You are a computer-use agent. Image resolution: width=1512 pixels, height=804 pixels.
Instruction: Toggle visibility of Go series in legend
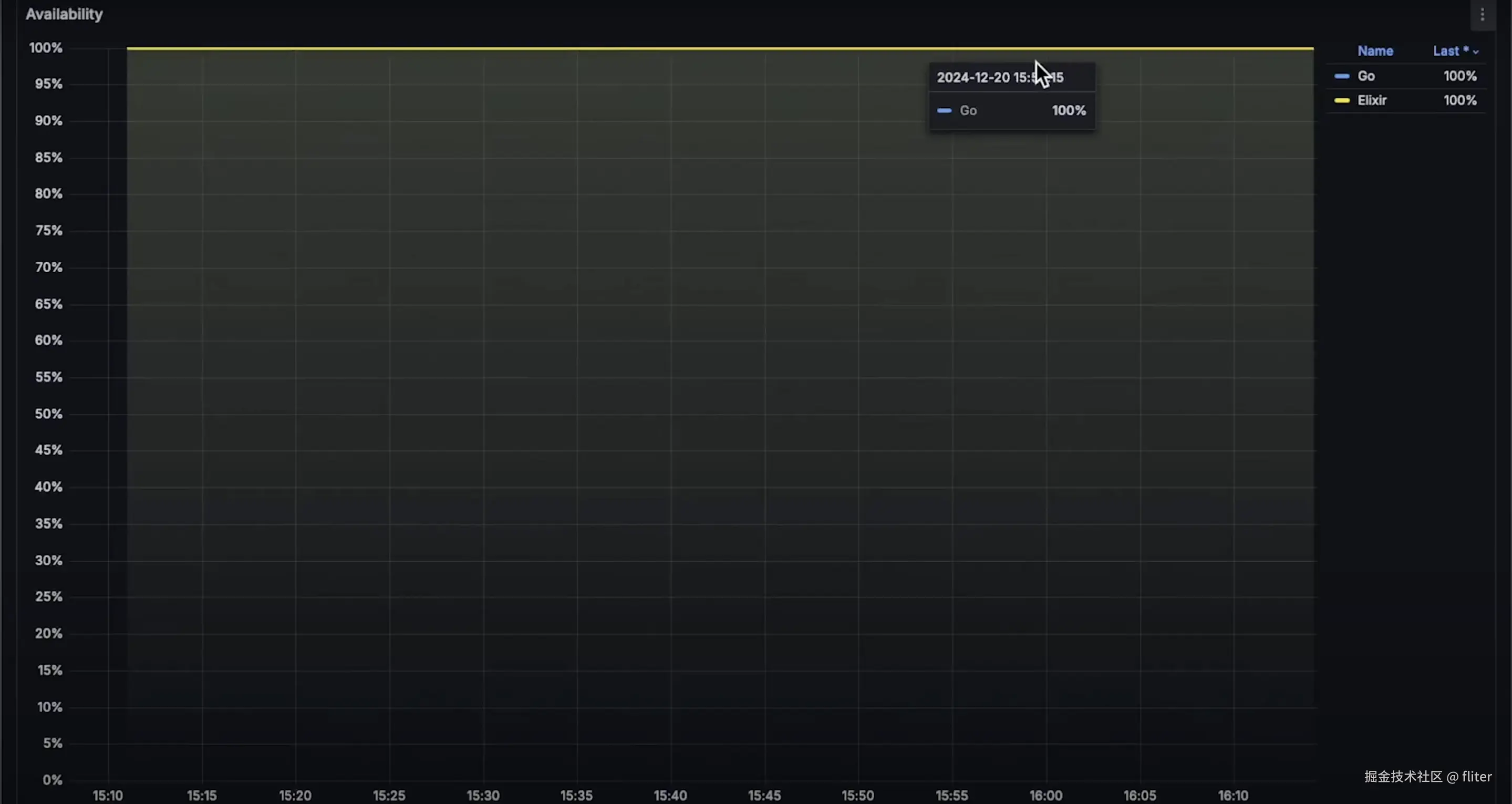pyautogui.click(x=1366, y=76)
